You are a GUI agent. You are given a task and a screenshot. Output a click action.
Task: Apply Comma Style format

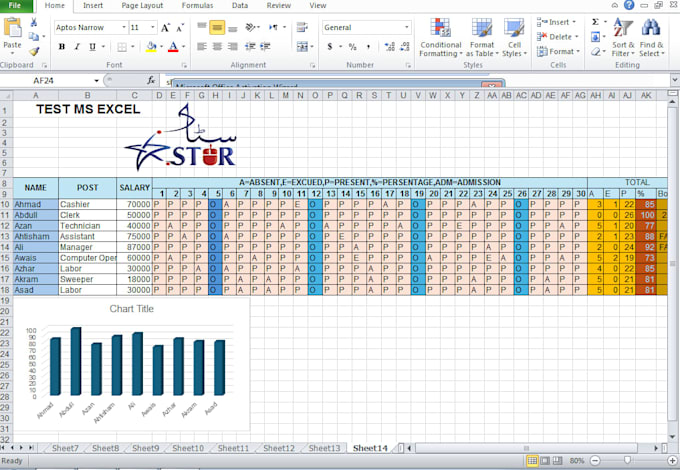point(368,46)
